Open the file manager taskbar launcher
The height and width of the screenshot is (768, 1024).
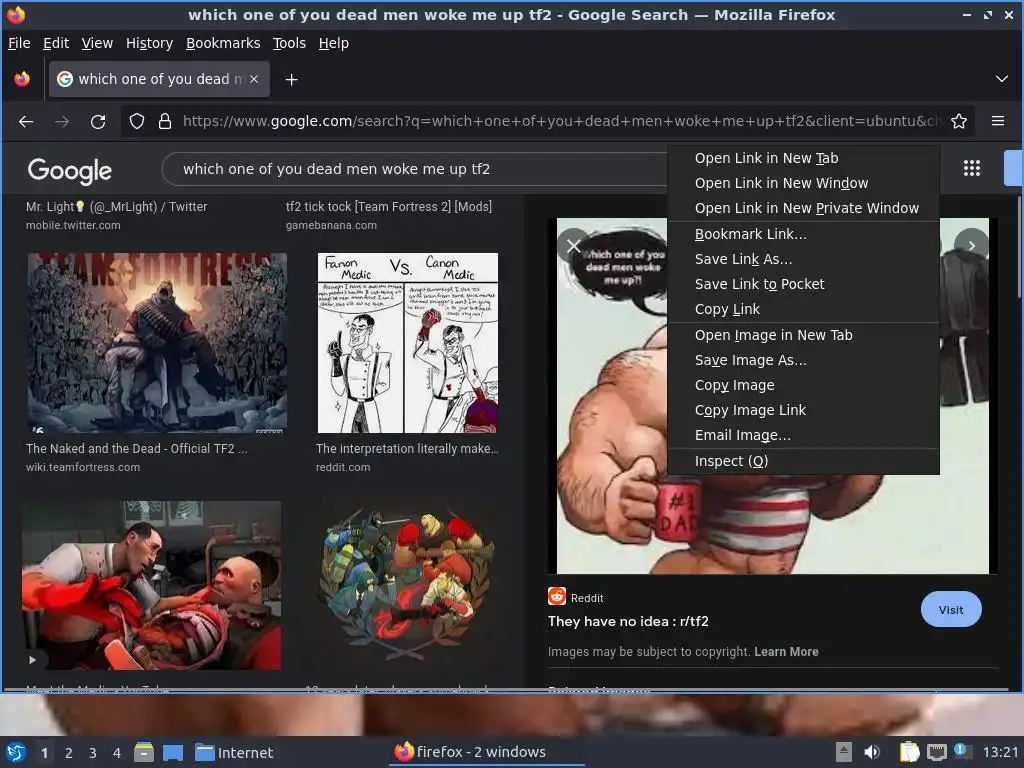click(144, 752)
